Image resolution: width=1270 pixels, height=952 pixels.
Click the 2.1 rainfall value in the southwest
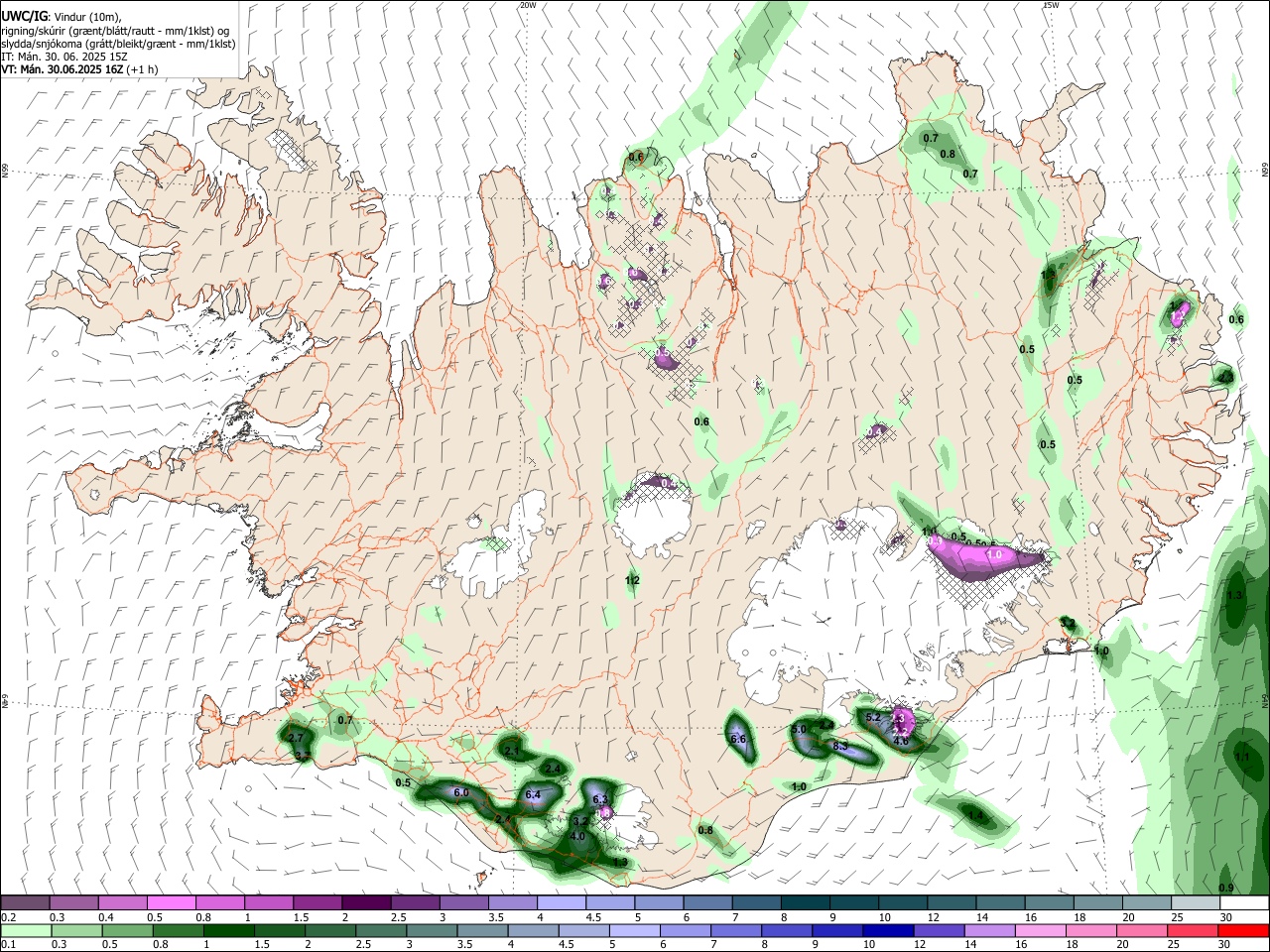512,752
